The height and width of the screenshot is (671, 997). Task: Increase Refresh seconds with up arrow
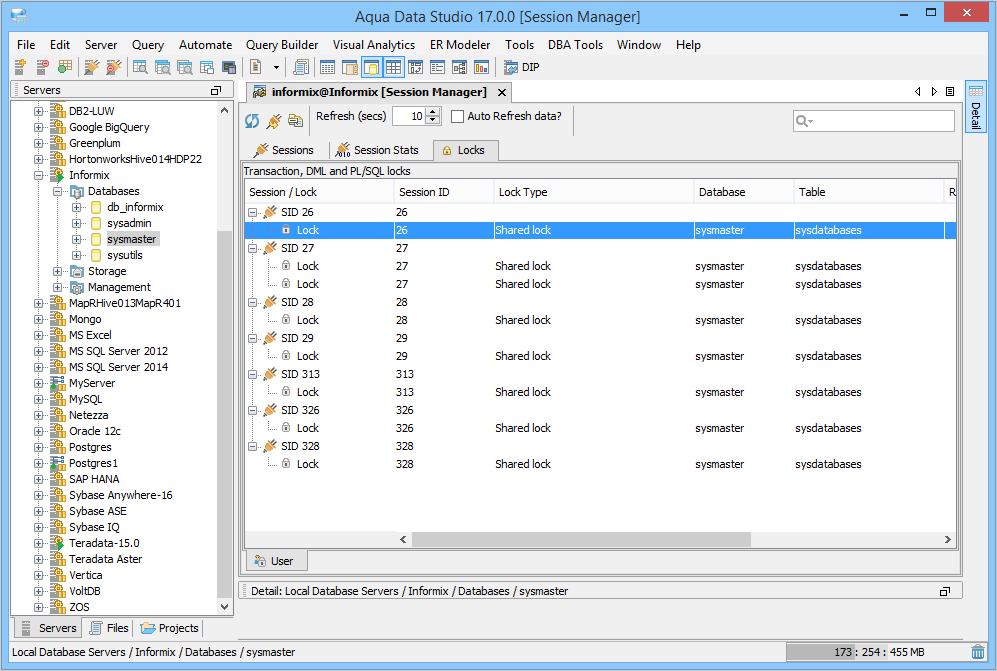coord(433,112)
